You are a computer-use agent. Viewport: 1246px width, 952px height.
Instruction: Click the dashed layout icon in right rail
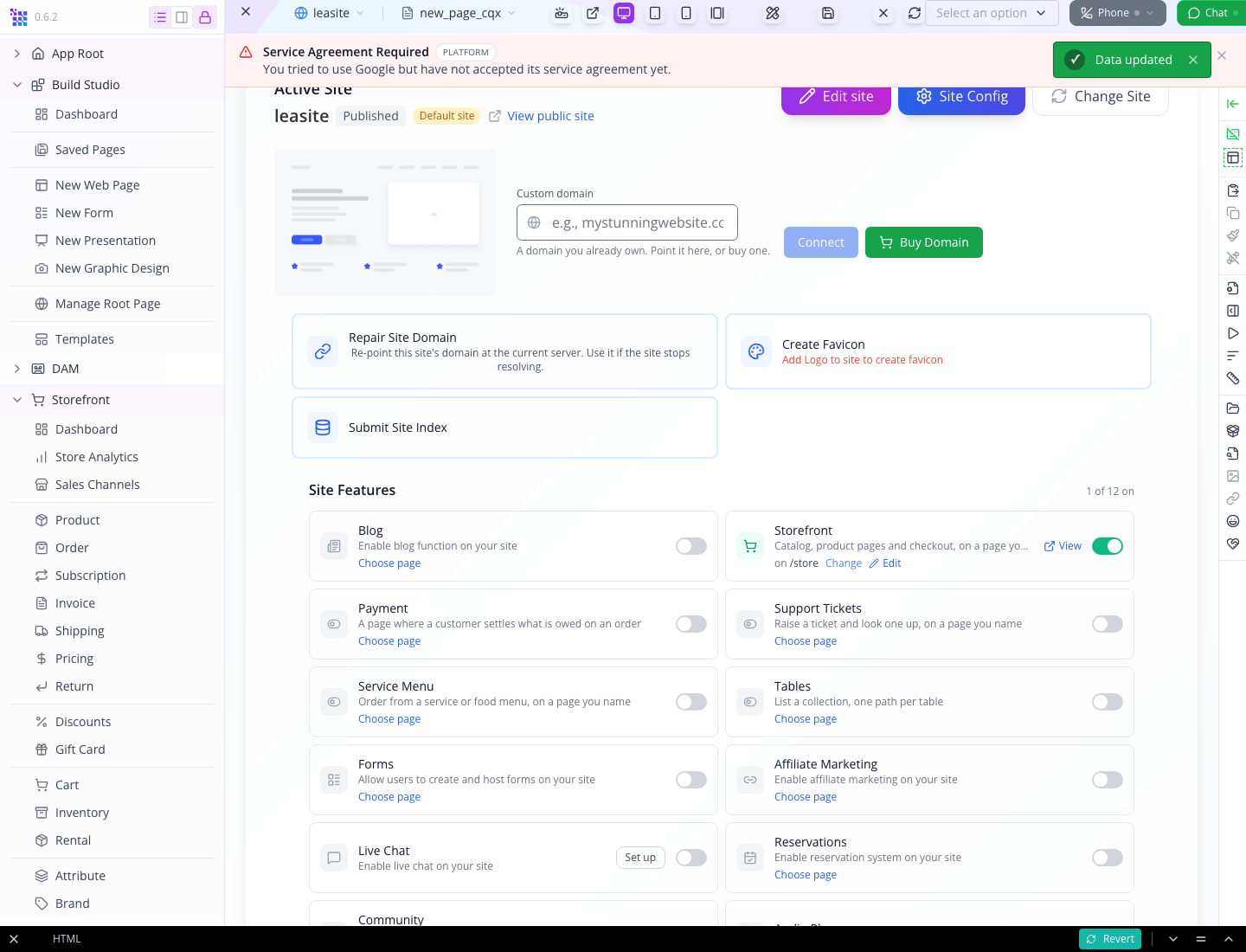1233,158
